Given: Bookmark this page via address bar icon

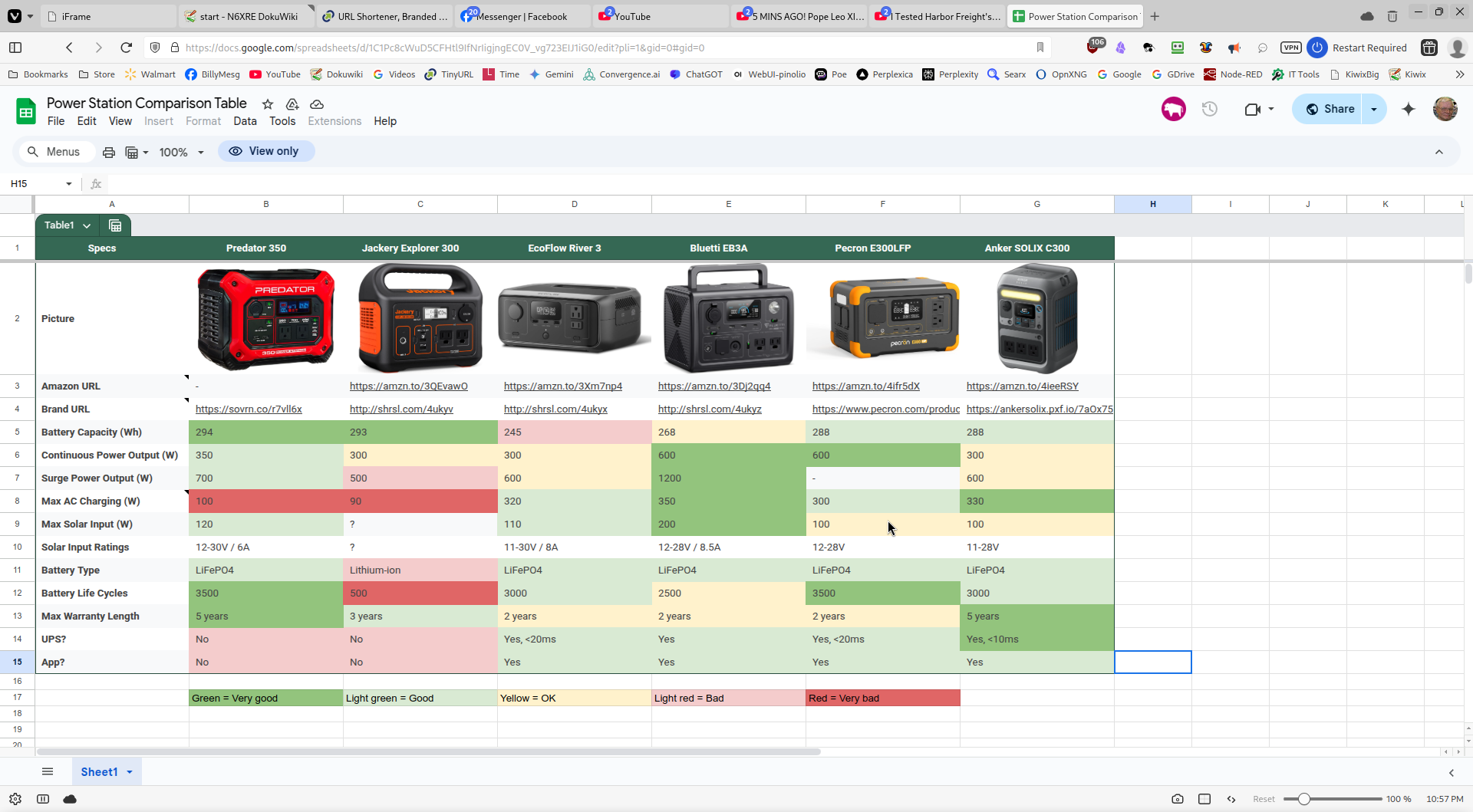Looking at the screenshot, I should 1040,48.
